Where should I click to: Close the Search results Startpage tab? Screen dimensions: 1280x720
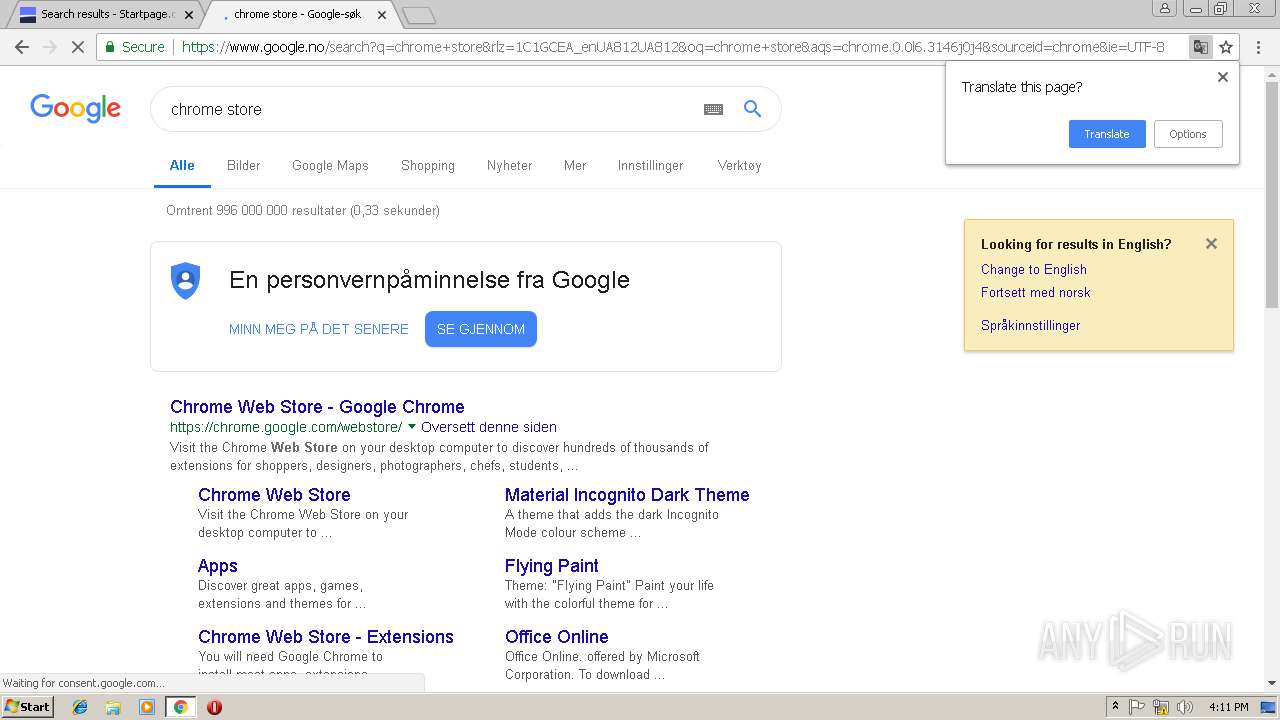pyautogui.click(x=189, y=15)
